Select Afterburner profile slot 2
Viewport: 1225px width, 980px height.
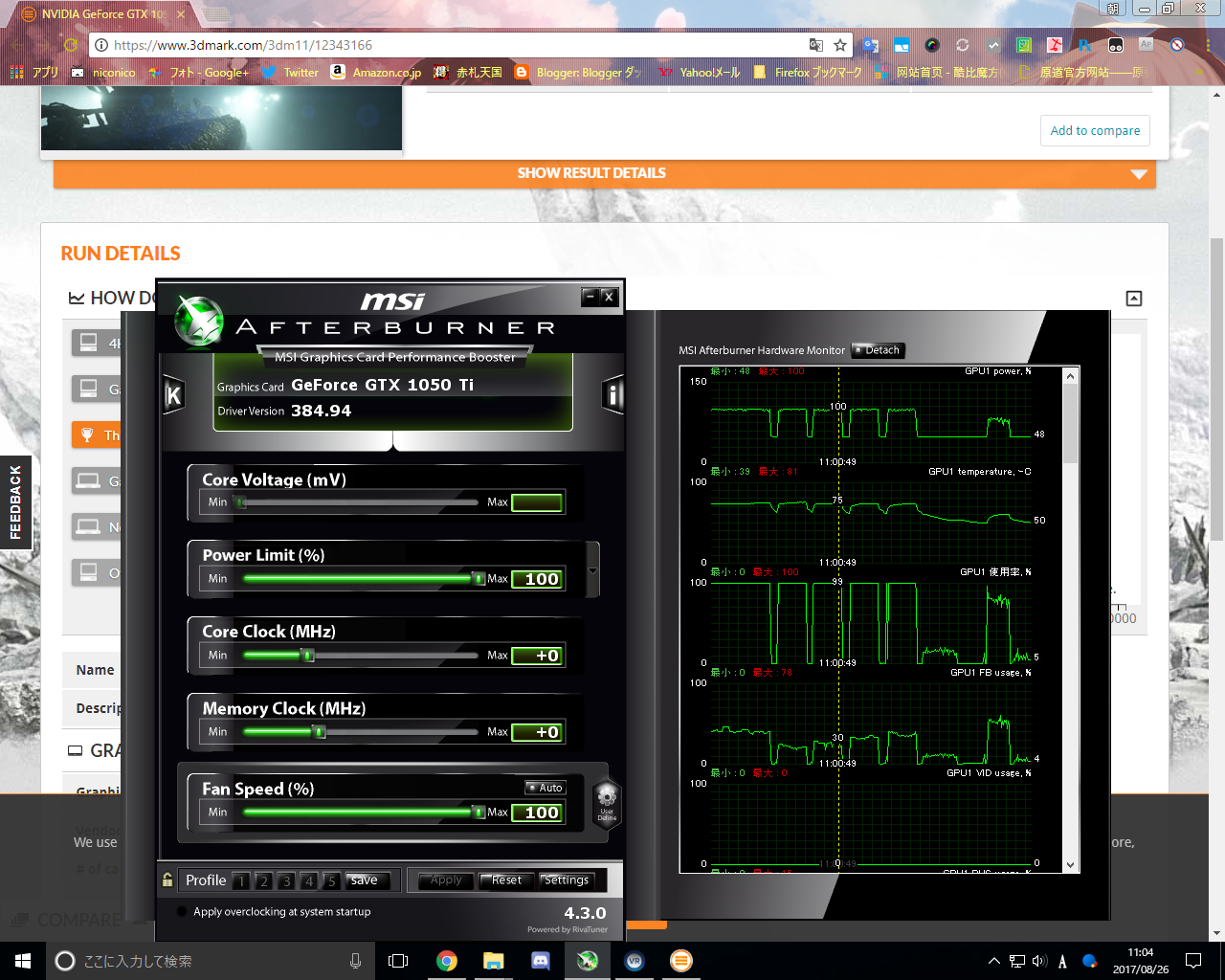[263, 881]
